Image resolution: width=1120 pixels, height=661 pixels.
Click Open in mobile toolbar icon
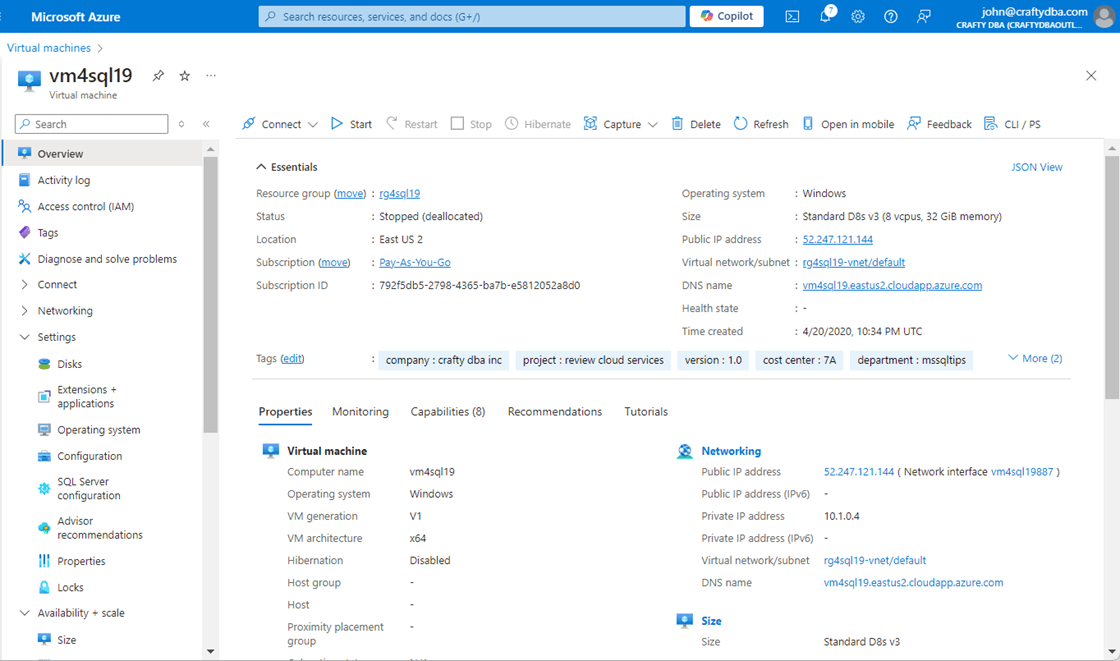848,124
